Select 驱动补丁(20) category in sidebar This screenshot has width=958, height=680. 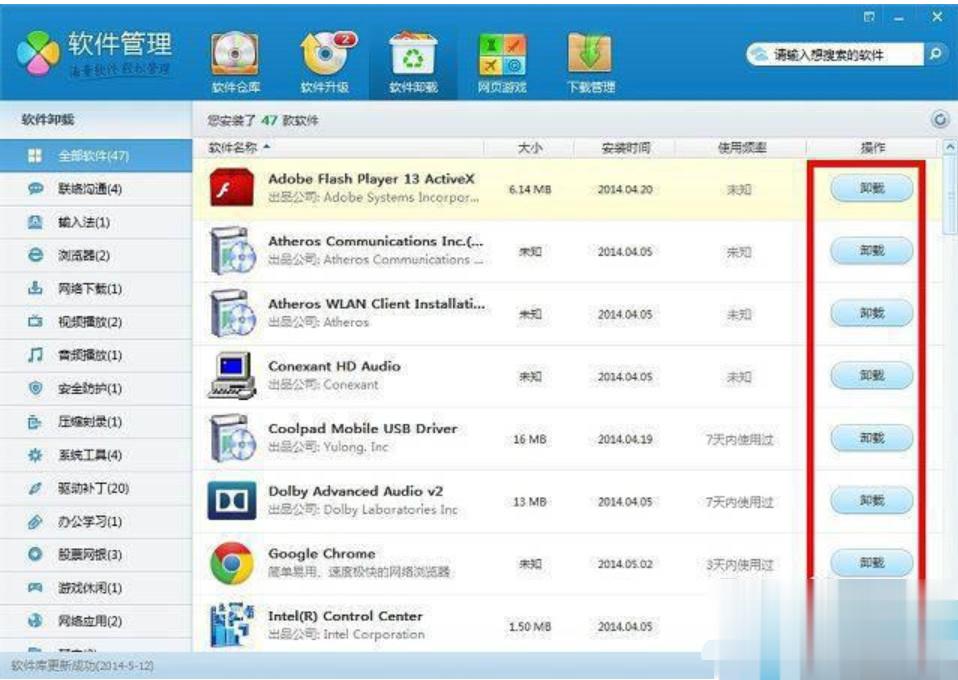point(93,488)
